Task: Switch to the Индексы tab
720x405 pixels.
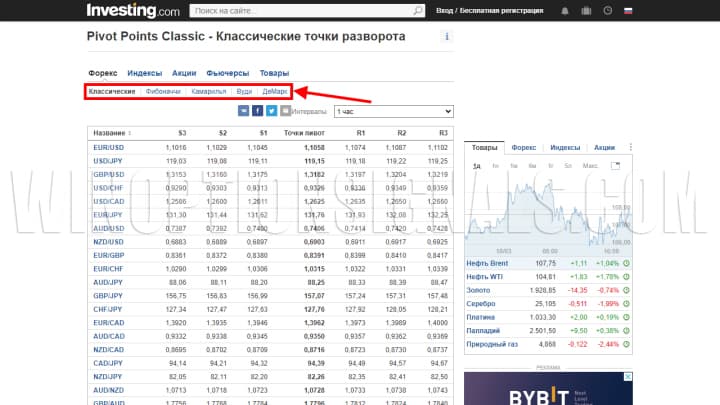Action: 145,73
